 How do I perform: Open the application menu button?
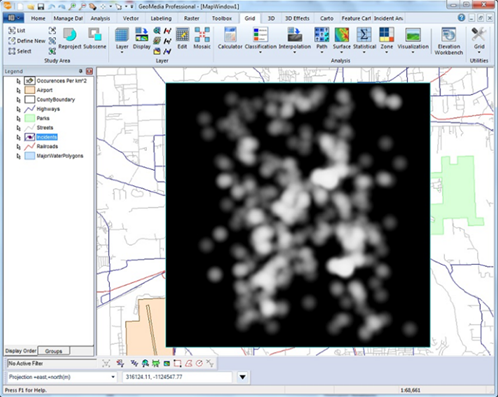click(x=13, y=18)
